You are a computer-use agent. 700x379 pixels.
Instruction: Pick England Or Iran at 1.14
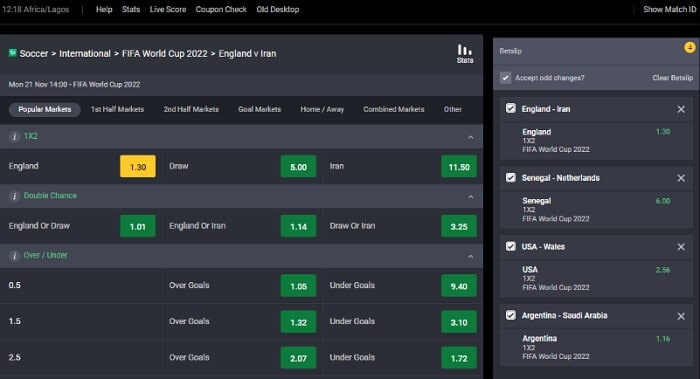point(298,226)
